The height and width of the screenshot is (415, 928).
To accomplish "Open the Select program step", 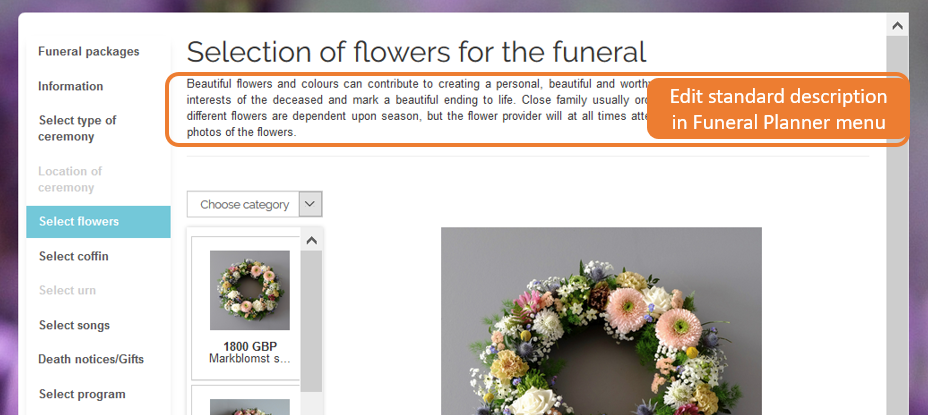I will pos(82,394).
